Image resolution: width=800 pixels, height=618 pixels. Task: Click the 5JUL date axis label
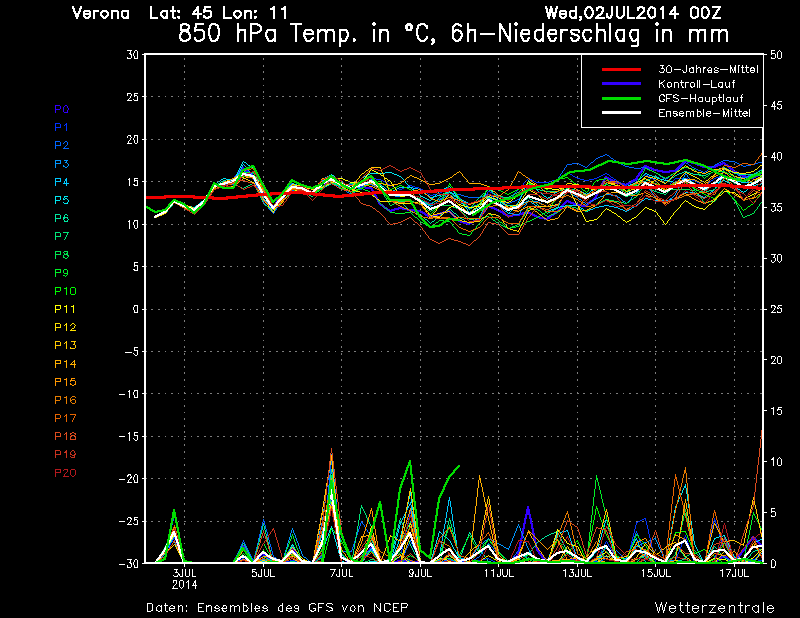tap(263, 574)
